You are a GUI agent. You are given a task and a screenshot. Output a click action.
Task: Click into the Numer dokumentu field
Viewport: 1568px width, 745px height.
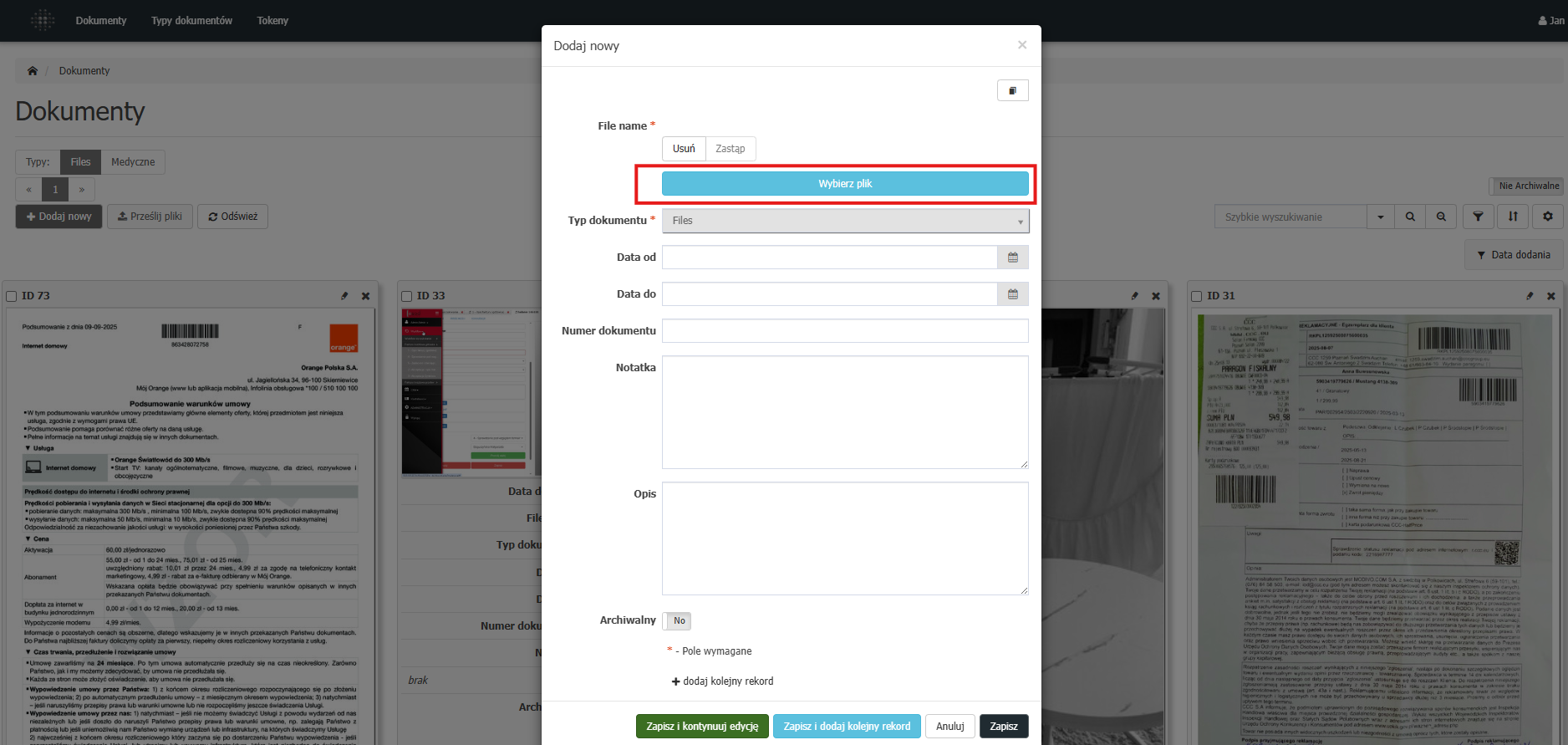845,331
